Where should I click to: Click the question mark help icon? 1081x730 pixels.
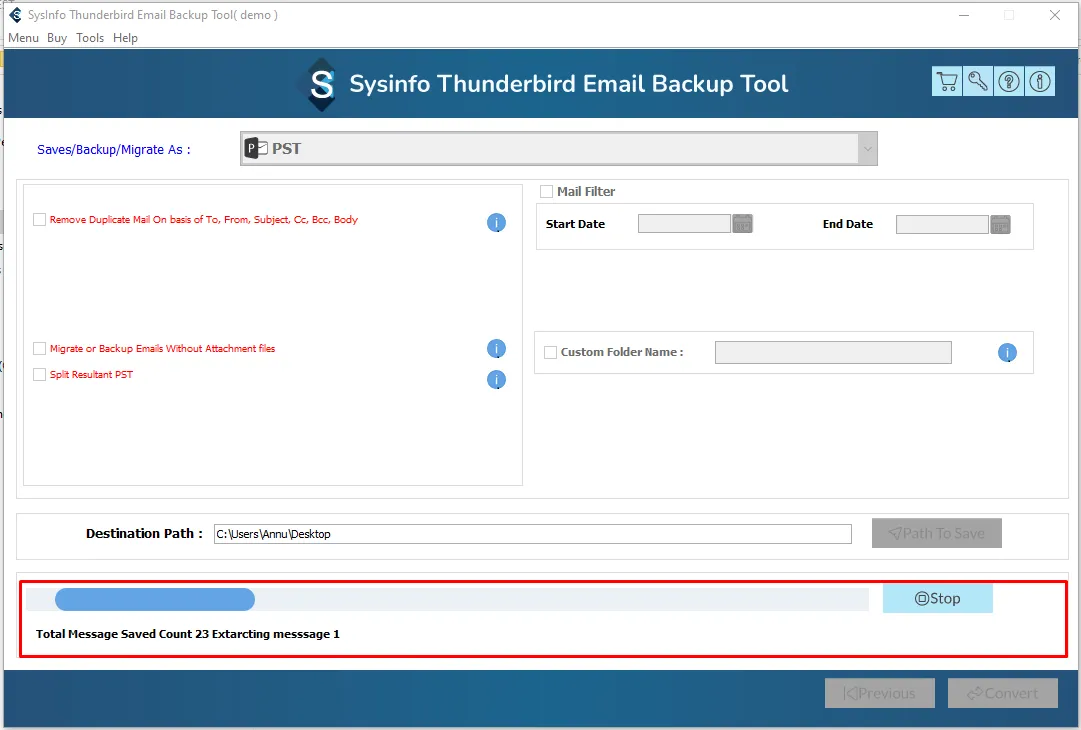(x=1009, y=81)
